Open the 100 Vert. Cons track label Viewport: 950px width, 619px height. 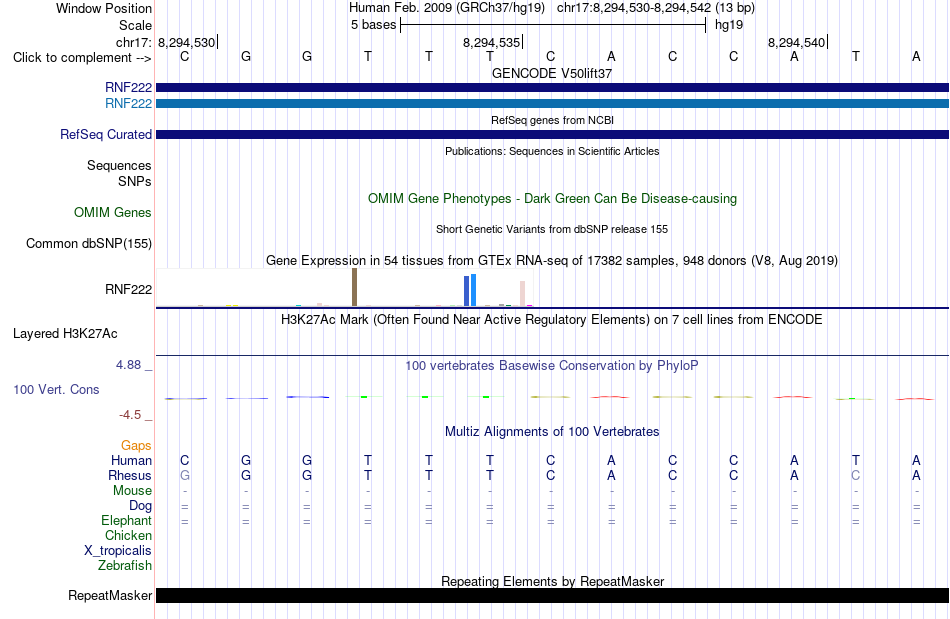56,389
